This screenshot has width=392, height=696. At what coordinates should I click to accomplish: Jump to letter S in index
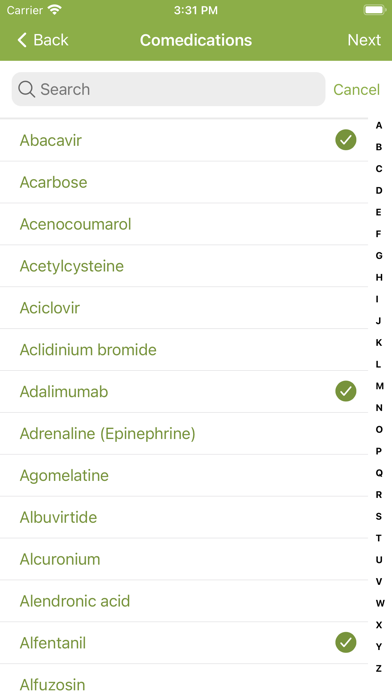coord(379,516)
